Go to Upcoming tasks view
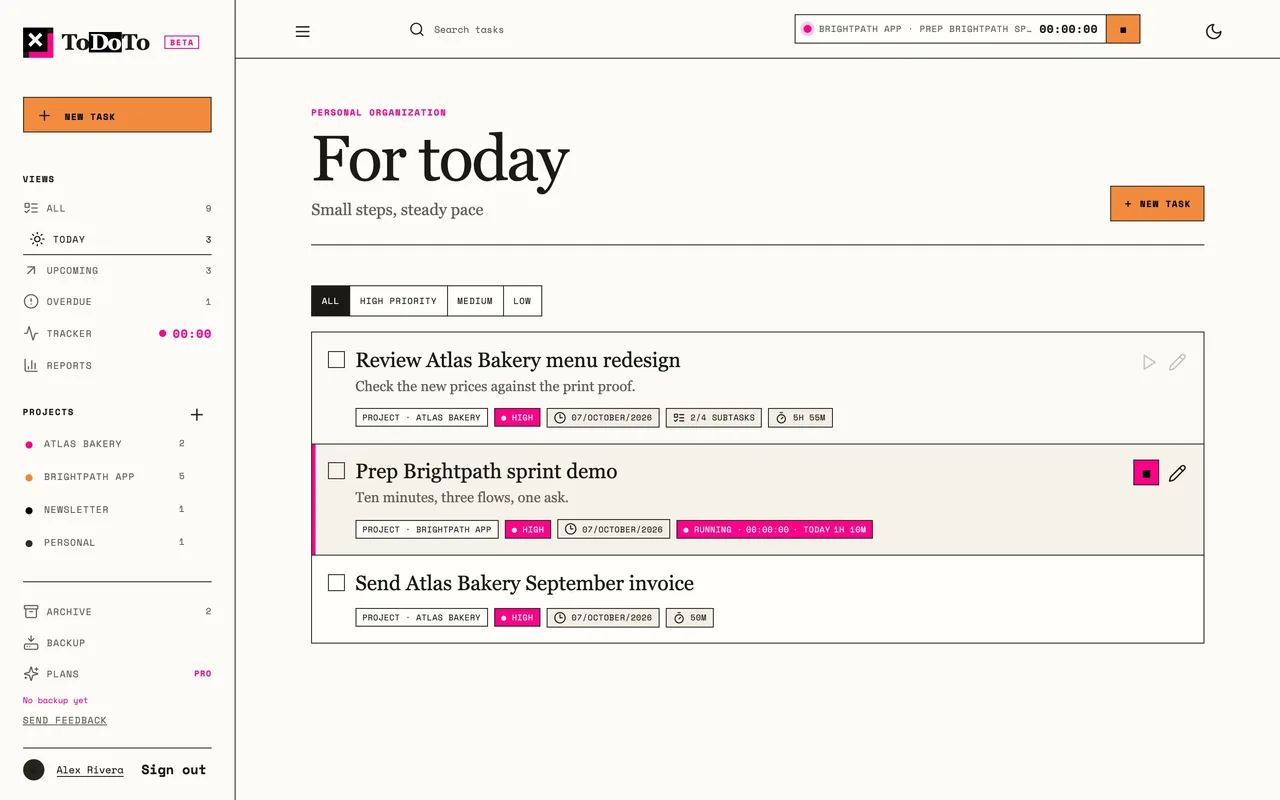This screenshot has width=1280, height=800. coord(117,270)
